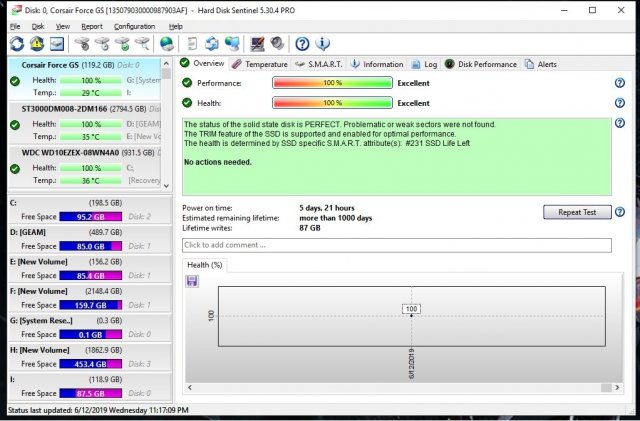This screenshot has width=640, height=421.
Task: Save the health graph using floppy icon
Action: (192, 281)
